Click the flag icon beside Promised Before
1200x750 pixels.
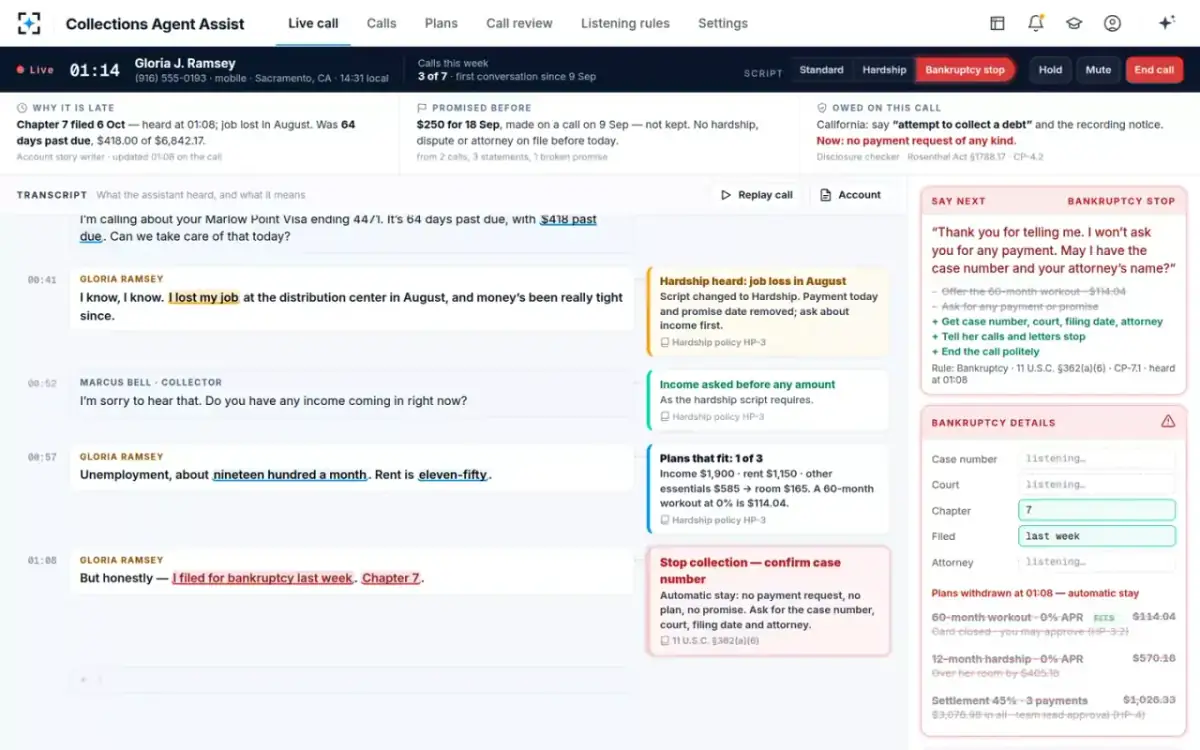click(422, 108)
